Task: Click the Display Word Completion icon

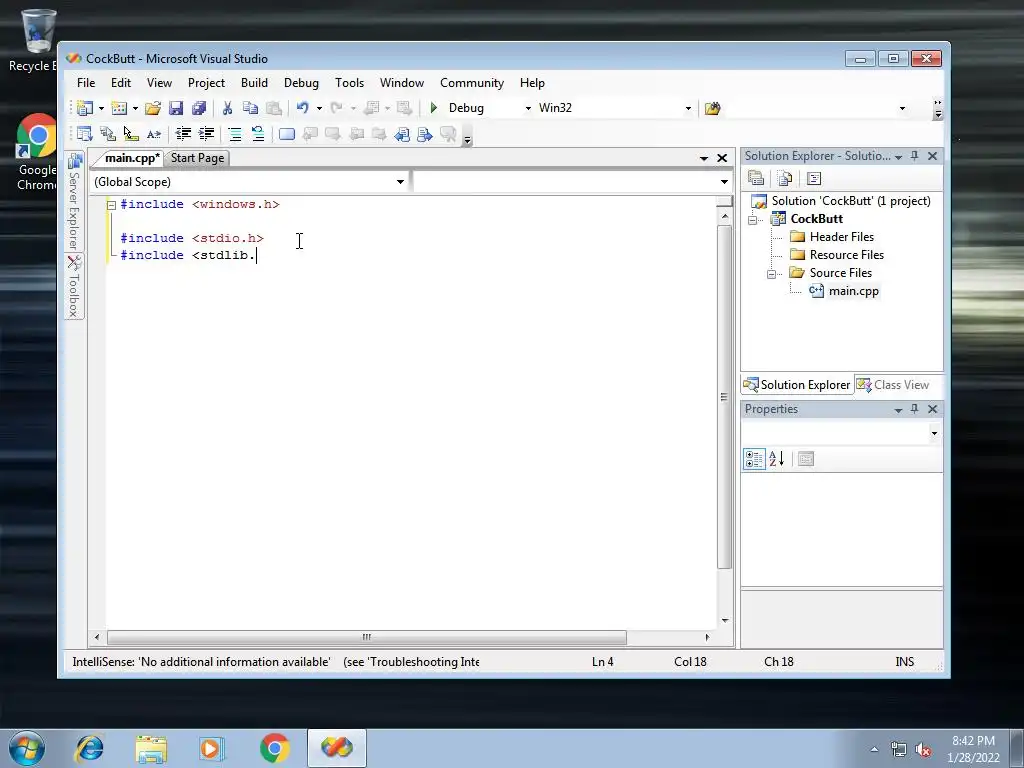Action: (153, 134)
